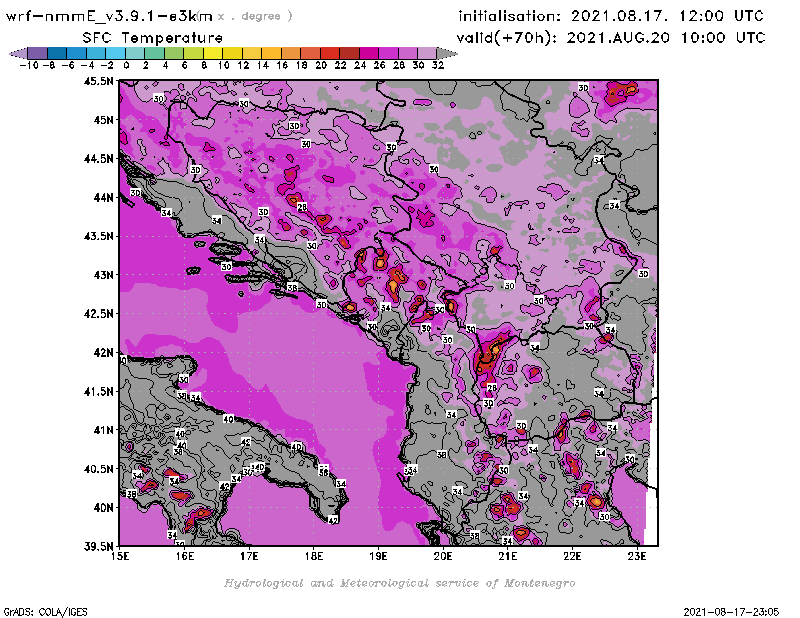The width and height of the screenshot is (800, 618).
Task: Select the color swatch between -10 and -8
Action: point(37,53)
